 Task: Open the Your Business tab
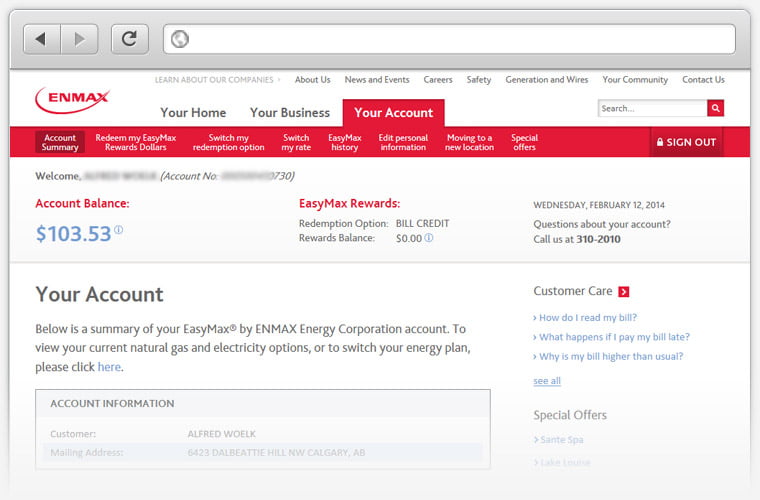pos(290,112)
